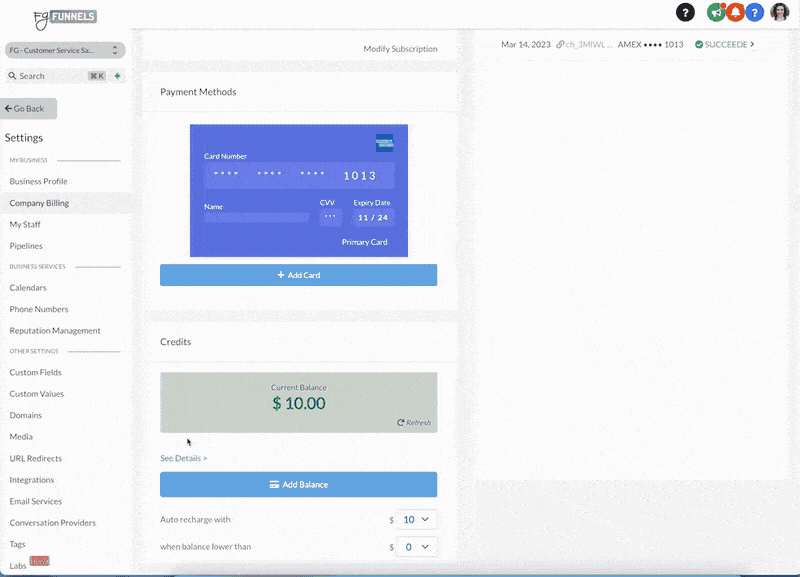Click the FG Funnels logo

pos(65,19)
